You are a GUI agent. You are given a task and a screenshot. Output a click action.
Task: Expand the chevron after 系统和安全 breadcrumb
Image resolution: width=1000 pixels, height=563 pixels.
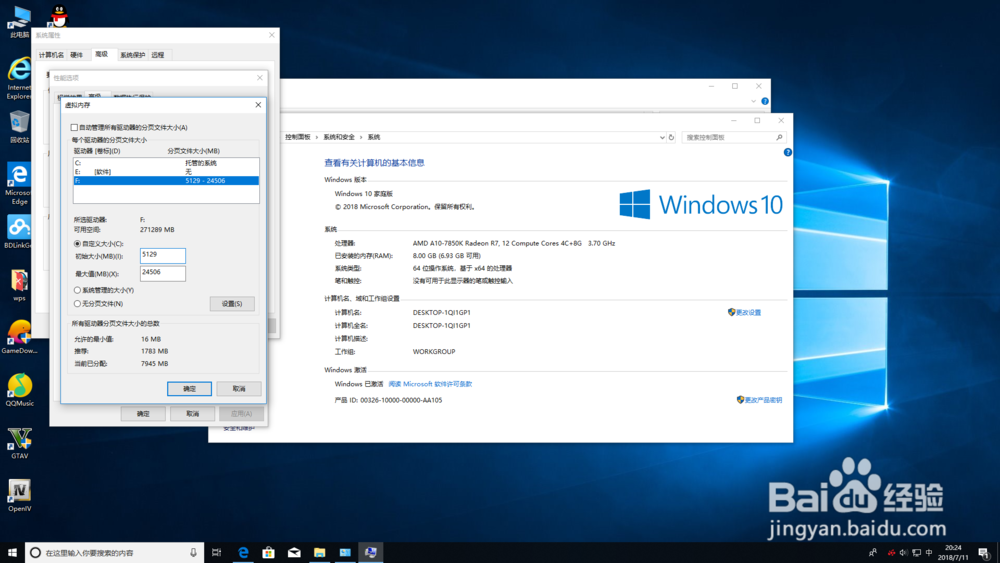[361, 137]
